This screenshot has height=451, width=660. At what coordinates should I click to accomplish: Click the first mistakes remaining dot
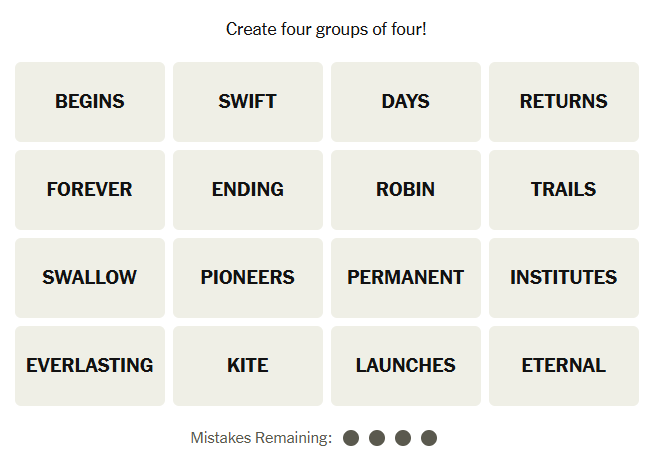point(351,438)
